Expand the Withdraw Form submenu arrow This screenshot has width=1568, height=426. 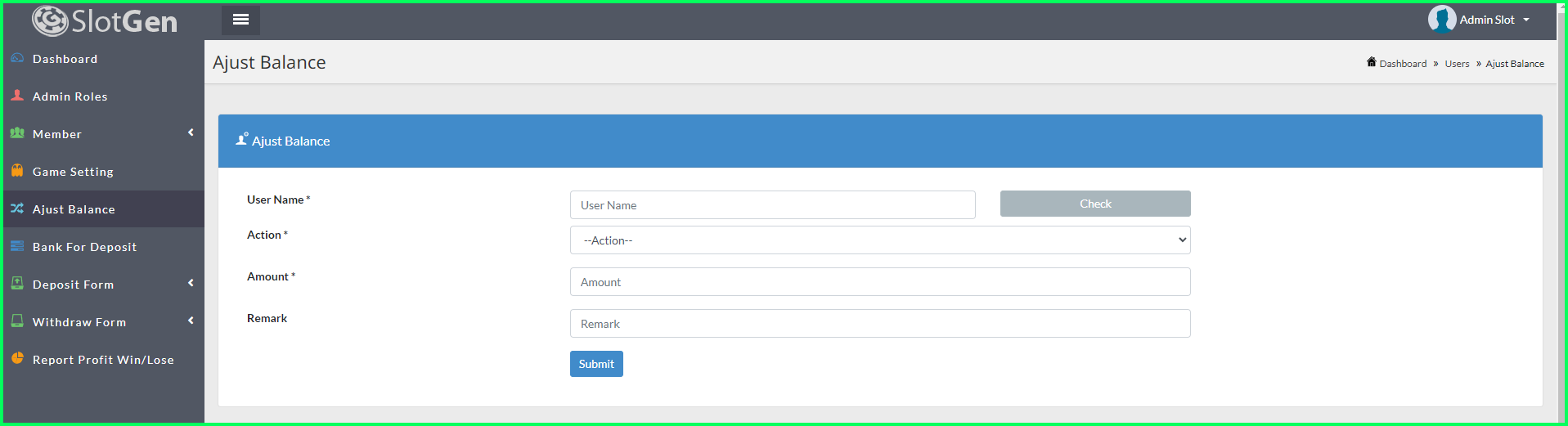[191, 321]
